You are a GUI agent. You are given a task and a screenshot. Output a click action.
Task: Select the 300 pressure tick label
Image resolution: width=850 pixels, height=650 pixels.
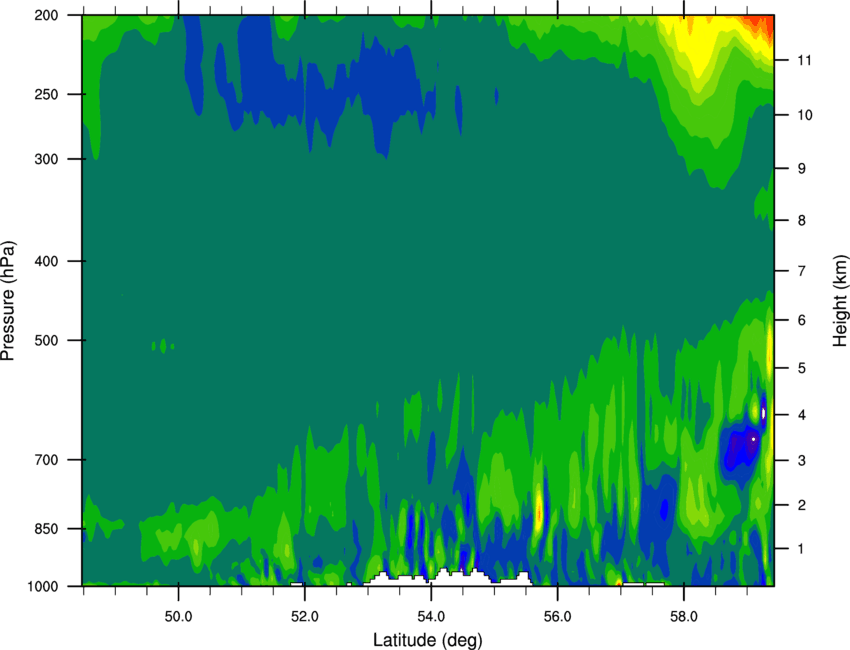tap(47, 159)
